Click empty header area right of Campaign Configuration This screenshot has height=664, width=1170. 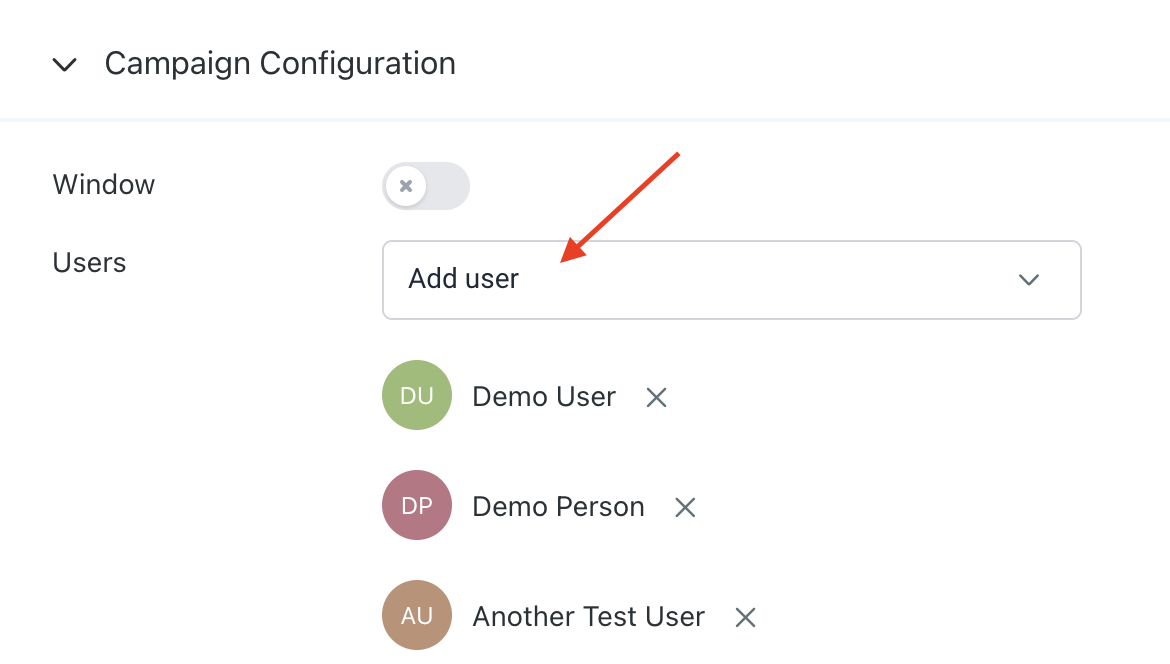pos(800,64)
